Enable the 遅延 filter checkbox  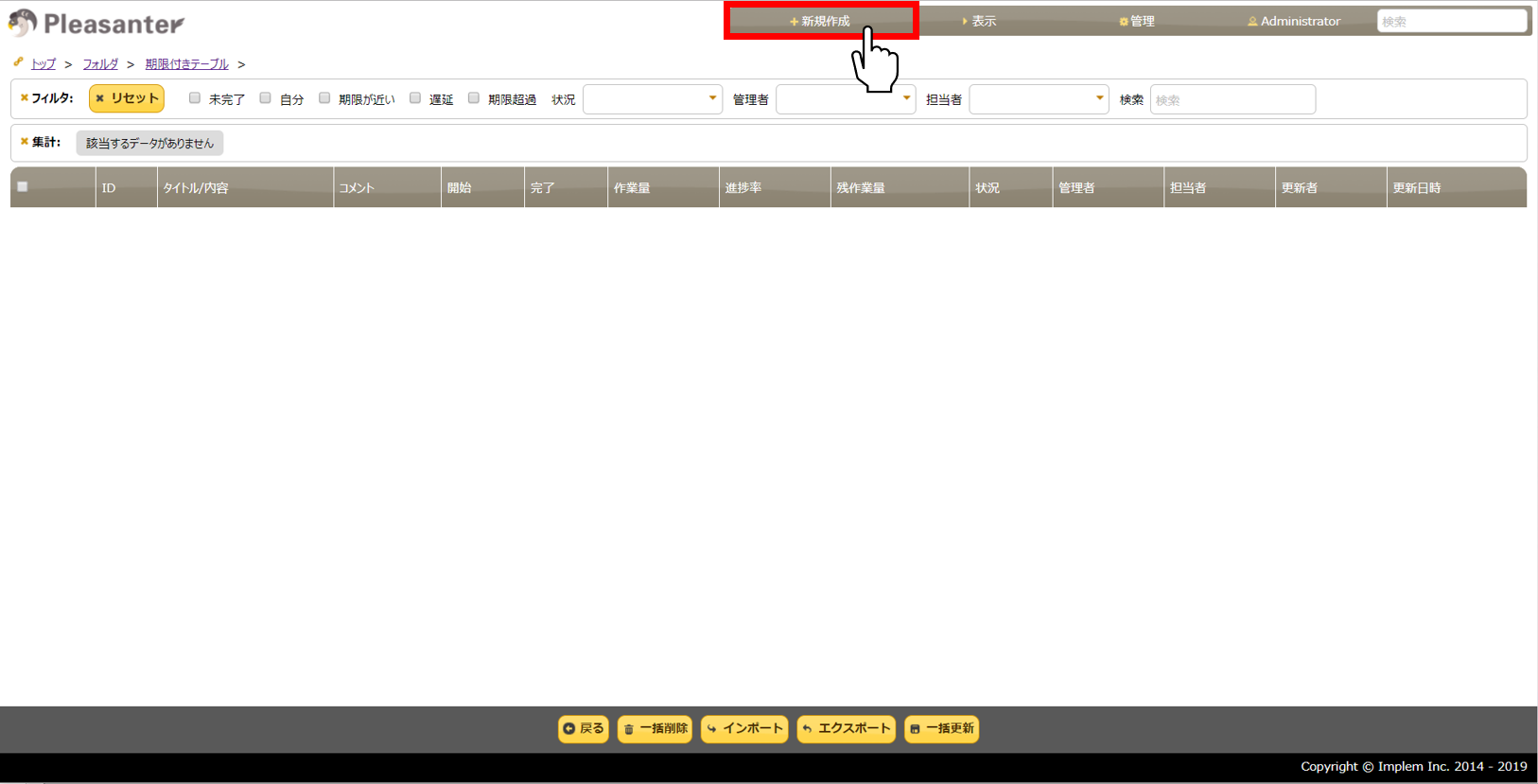(415, 98)
